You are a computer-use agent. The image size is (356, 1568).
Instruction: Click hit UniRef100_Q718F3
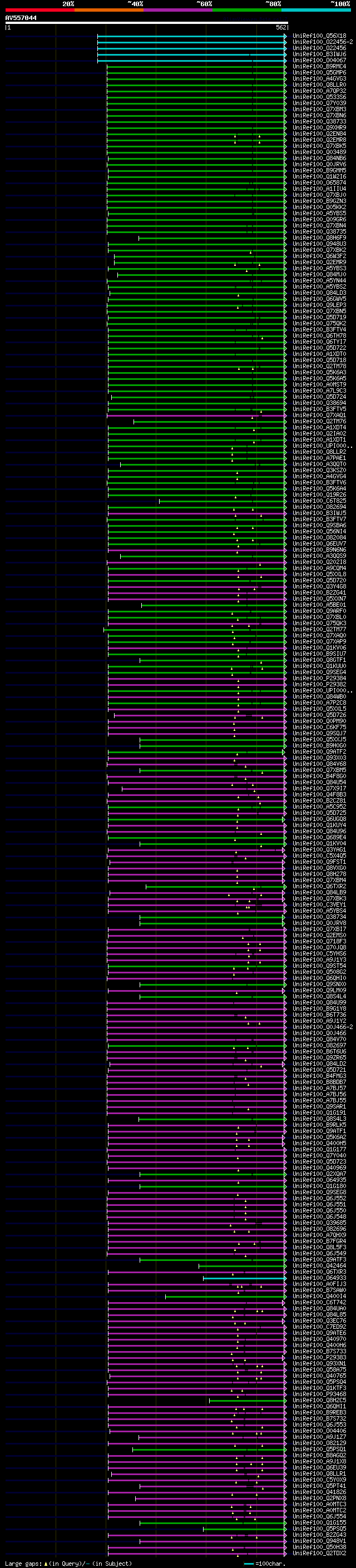pyautogui.click(x=319, y=941)
